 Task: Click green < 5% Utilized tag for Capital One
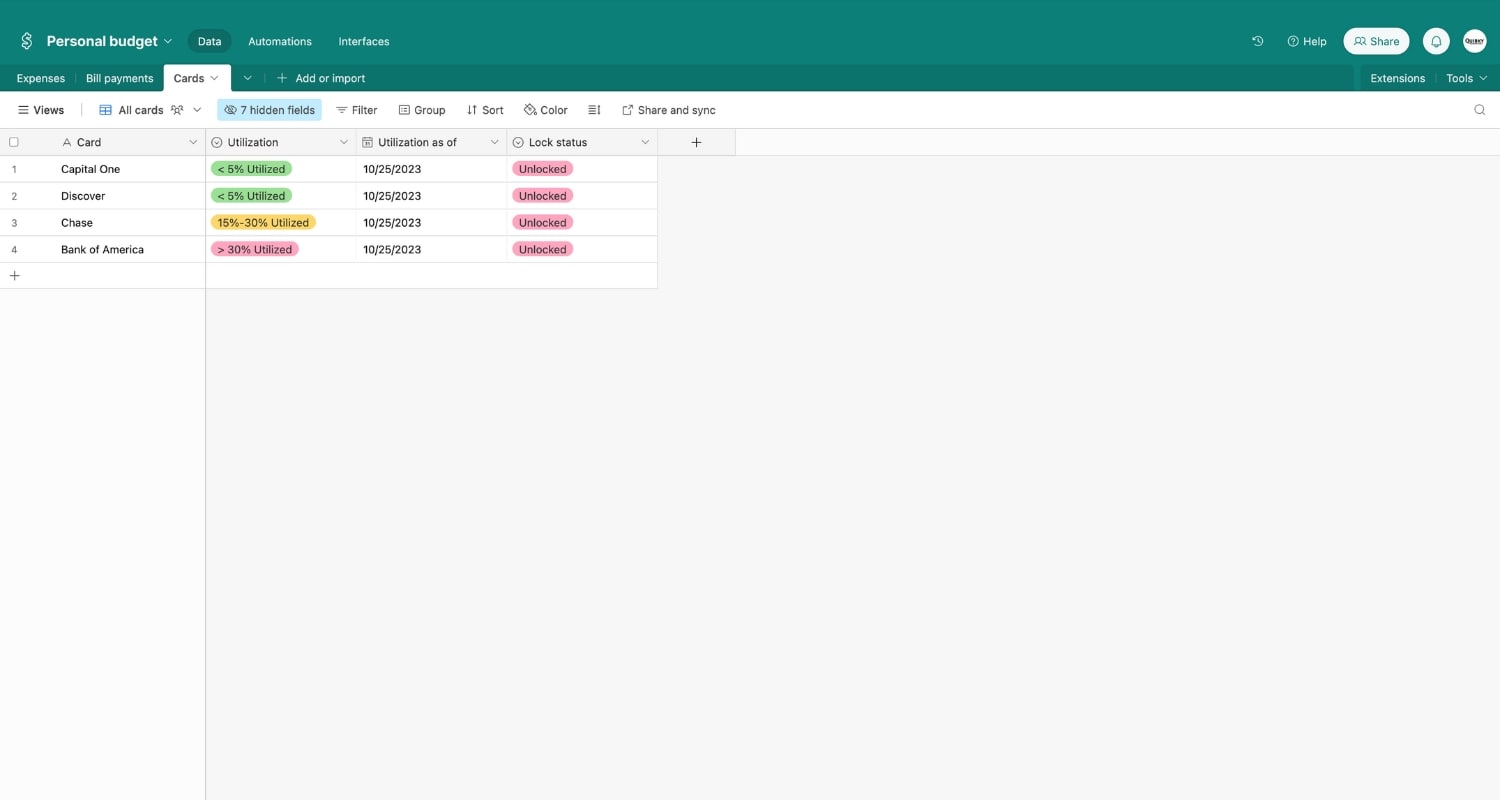pos(251,169)
